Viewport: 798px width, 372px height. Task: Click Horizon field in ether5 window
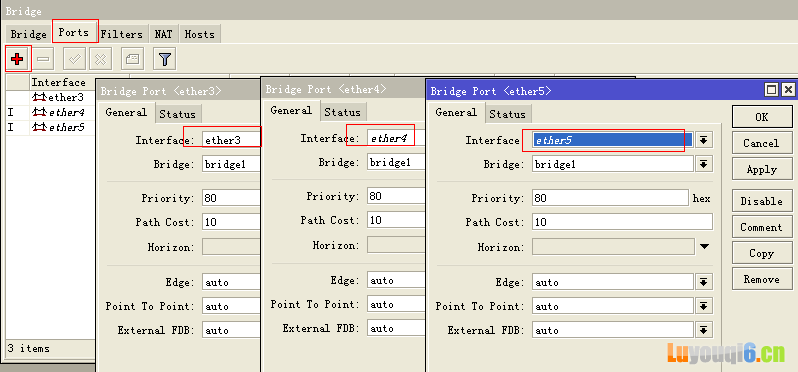613,247
